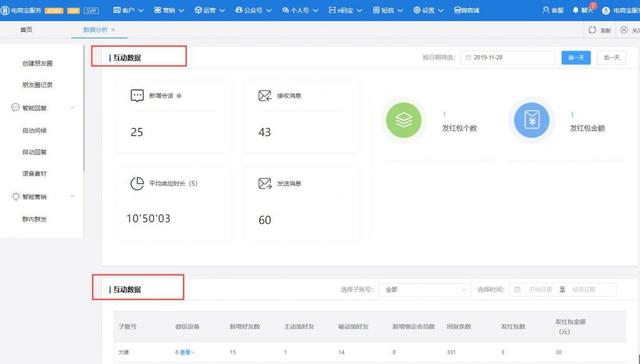Open the 设置 gear menu in top bar
The height and width of the screenshot is (364, 640).
tap(428, 10)
